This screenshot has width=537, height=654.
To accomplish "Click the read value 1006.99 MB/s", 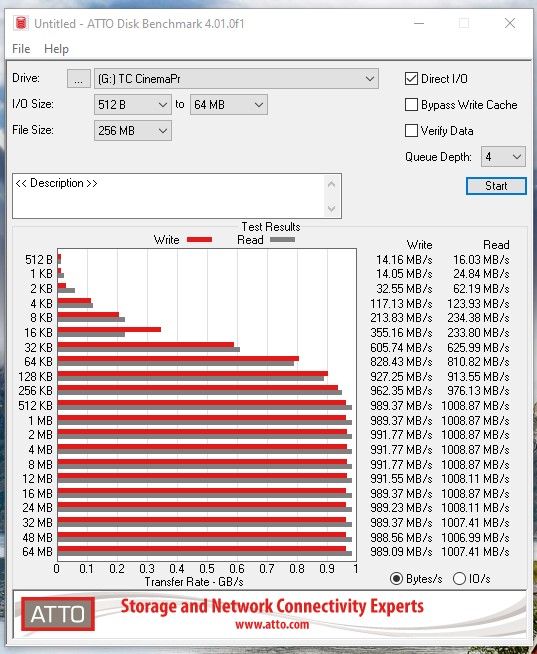I will [x=475, y=537].
